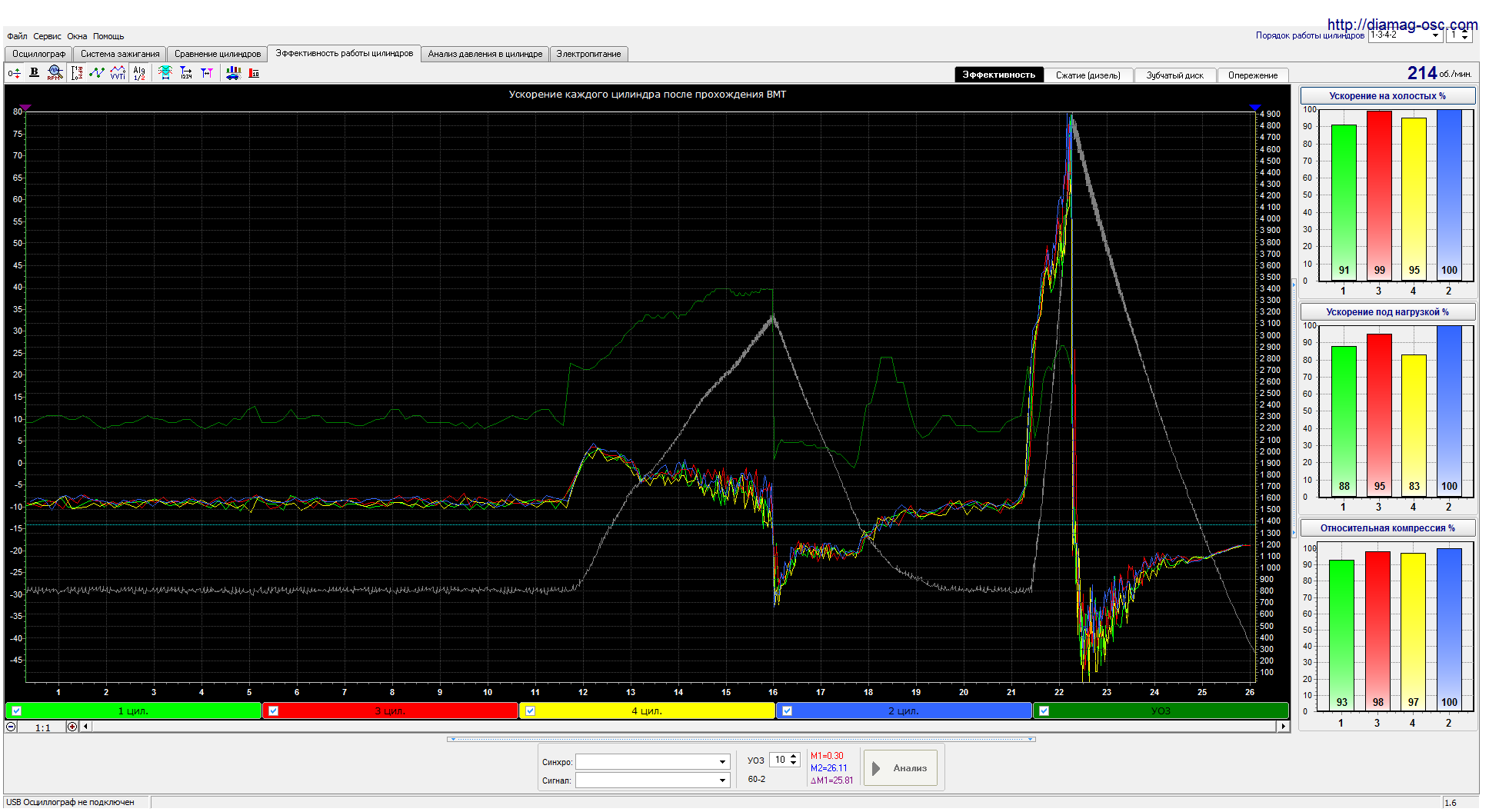This screenshot has width=1489, height=812.
Task: Click the Относительная компрессия % header
Action: [1387, 528]
